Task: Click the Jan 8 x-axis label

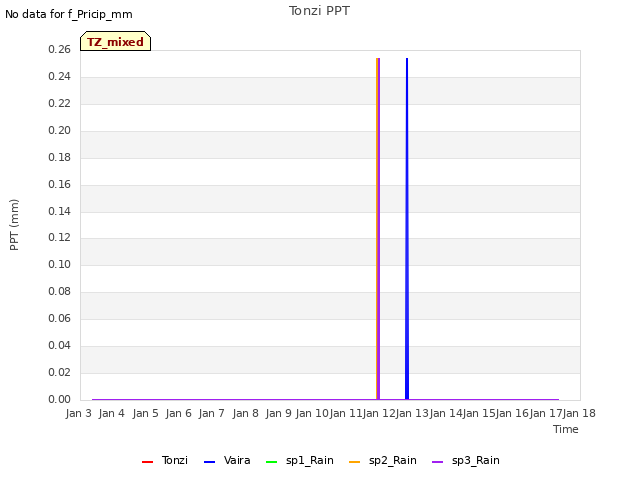Action: [x=245, y=413]
